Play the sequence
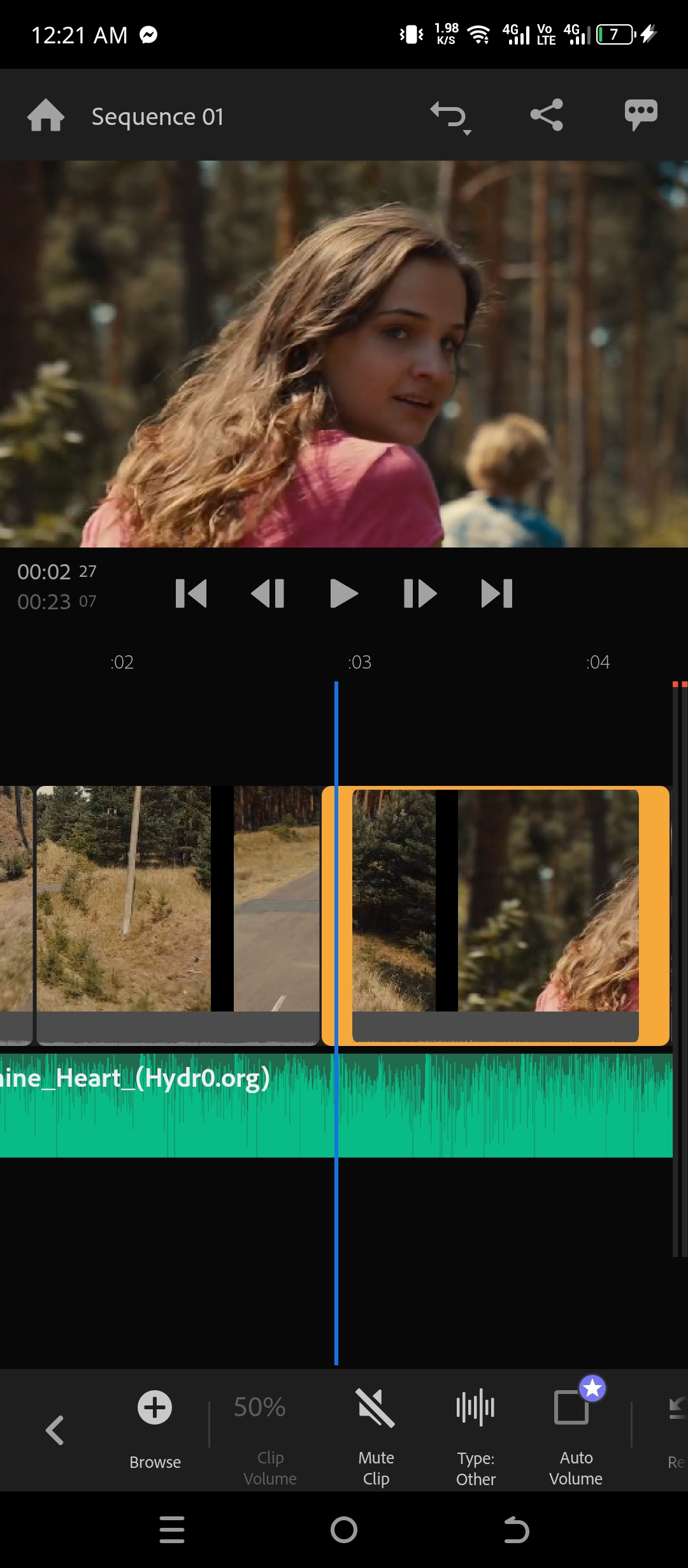 click(x=344, y=593)
